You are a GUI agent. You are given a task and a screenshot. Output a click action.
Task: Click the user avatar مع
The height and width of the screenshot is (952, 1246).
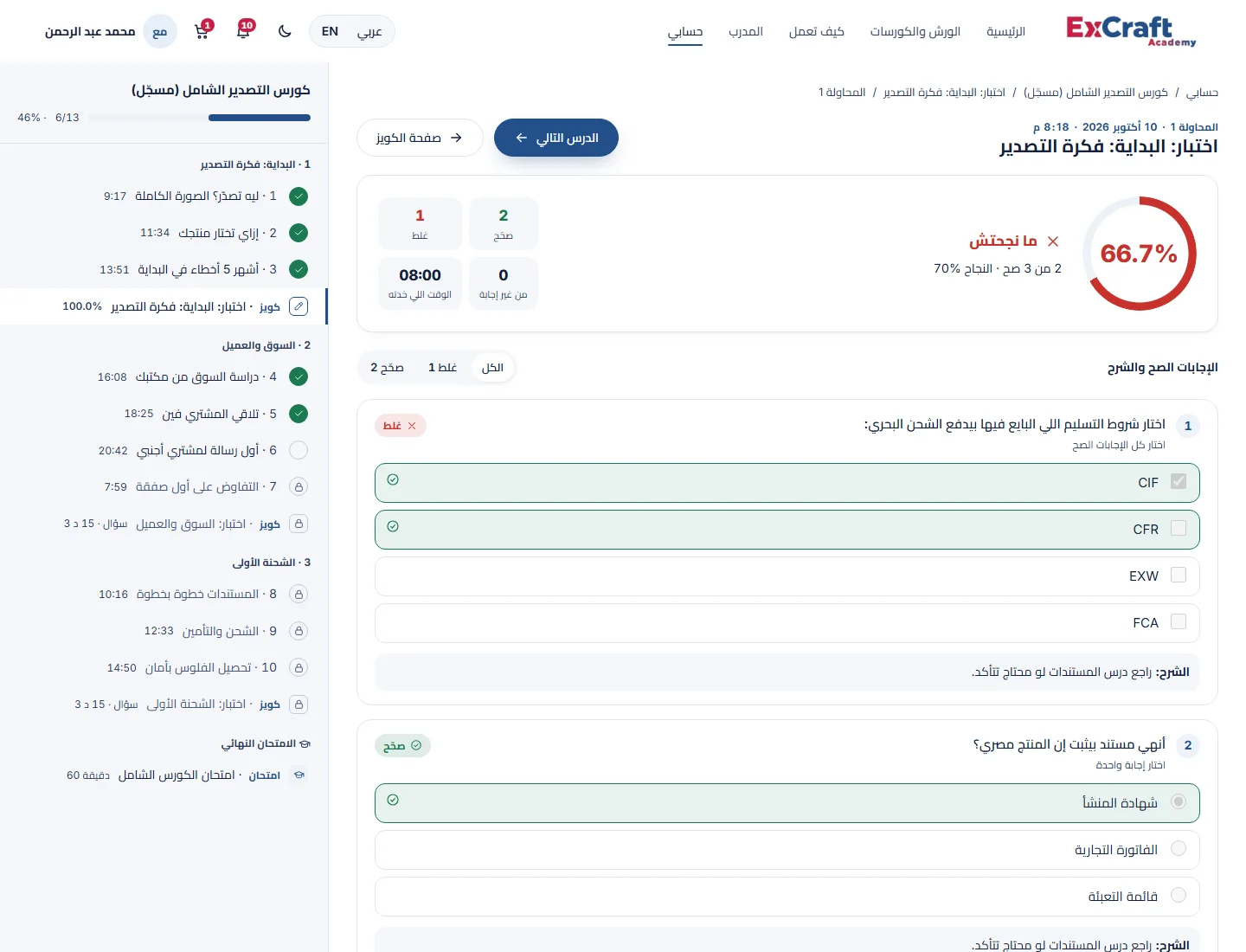point(159,32)
